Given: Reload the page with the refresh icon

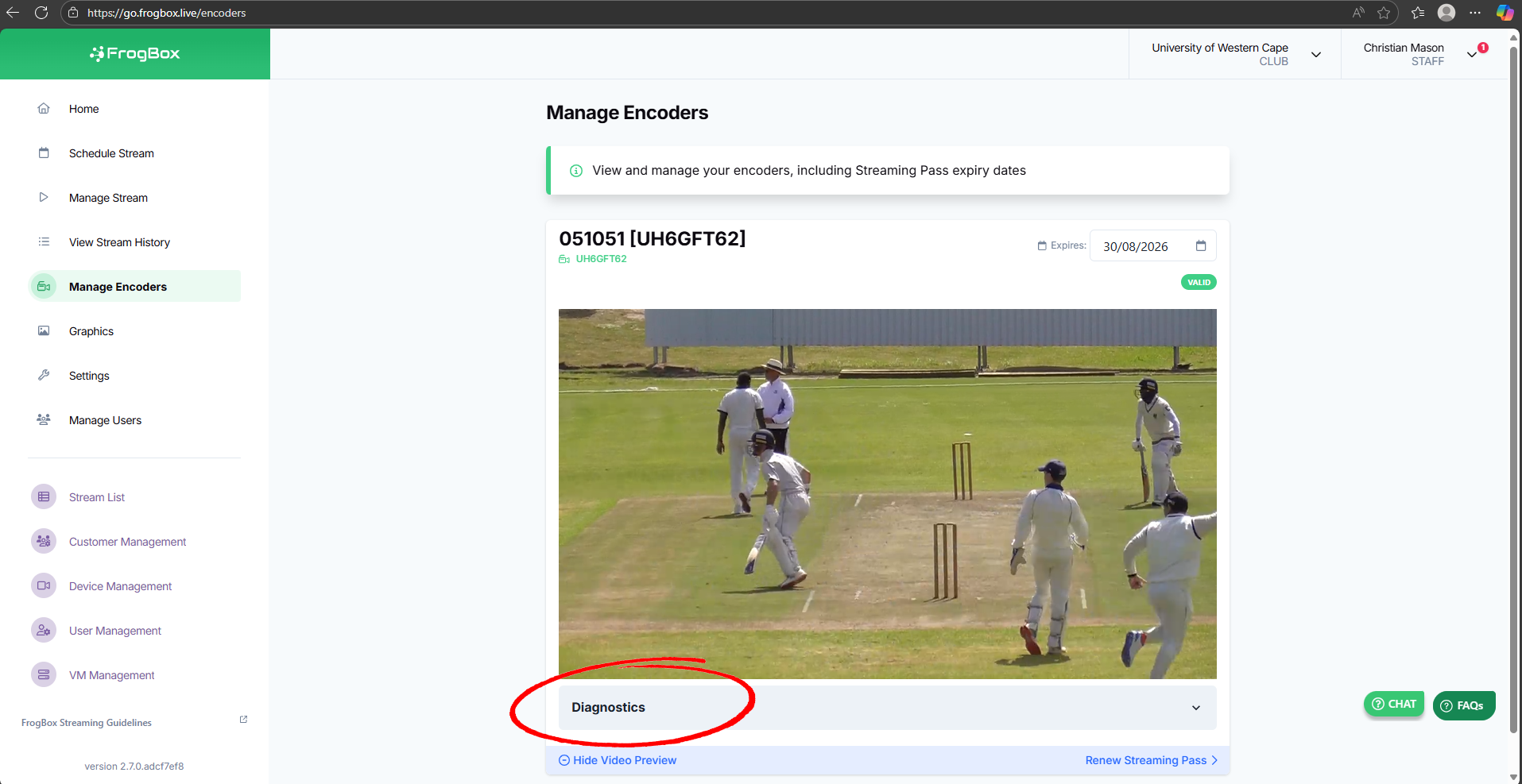Looking at the screenshot, I should coord(41,13).
